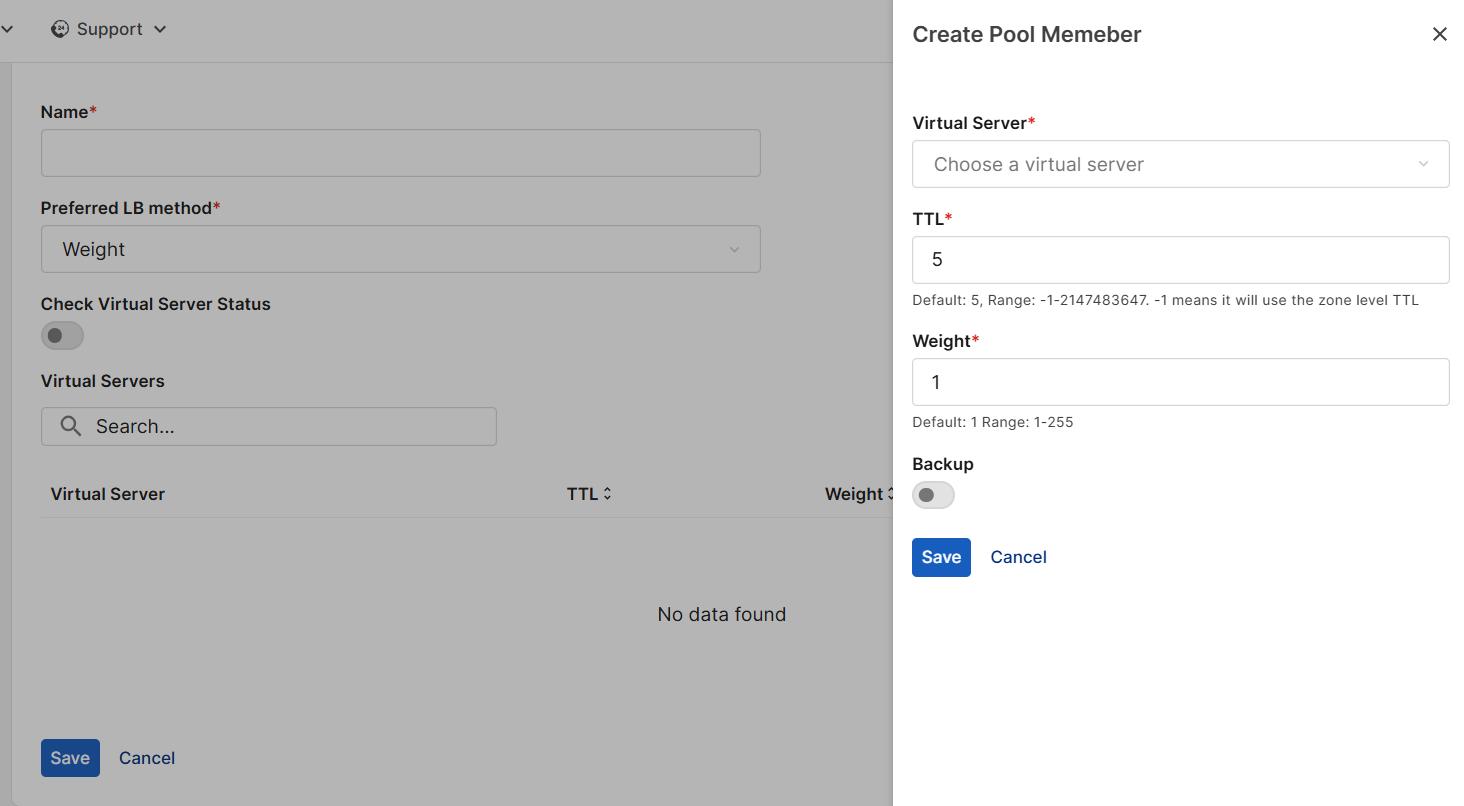Click the Name input field
Viewport: 1464px width, 806px height.
tap(400, 152)
